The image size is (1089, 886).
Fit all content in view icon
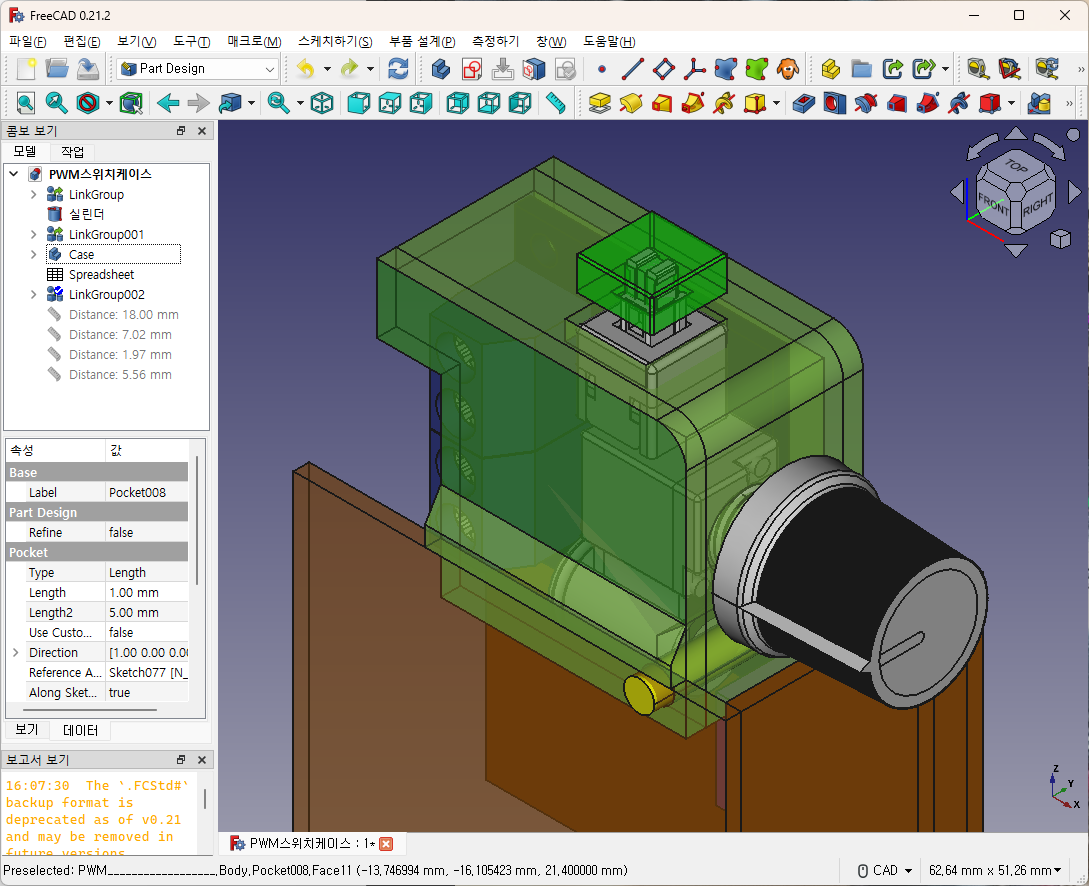(x=26, y=103)
